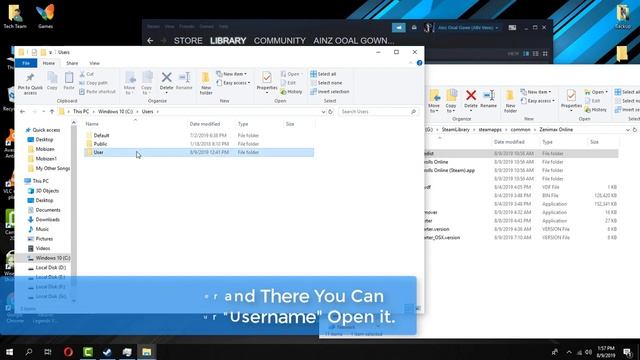Click Properties in background Explorer window
This screenshot has width=640, height=360.
click(x=571, y=100)
